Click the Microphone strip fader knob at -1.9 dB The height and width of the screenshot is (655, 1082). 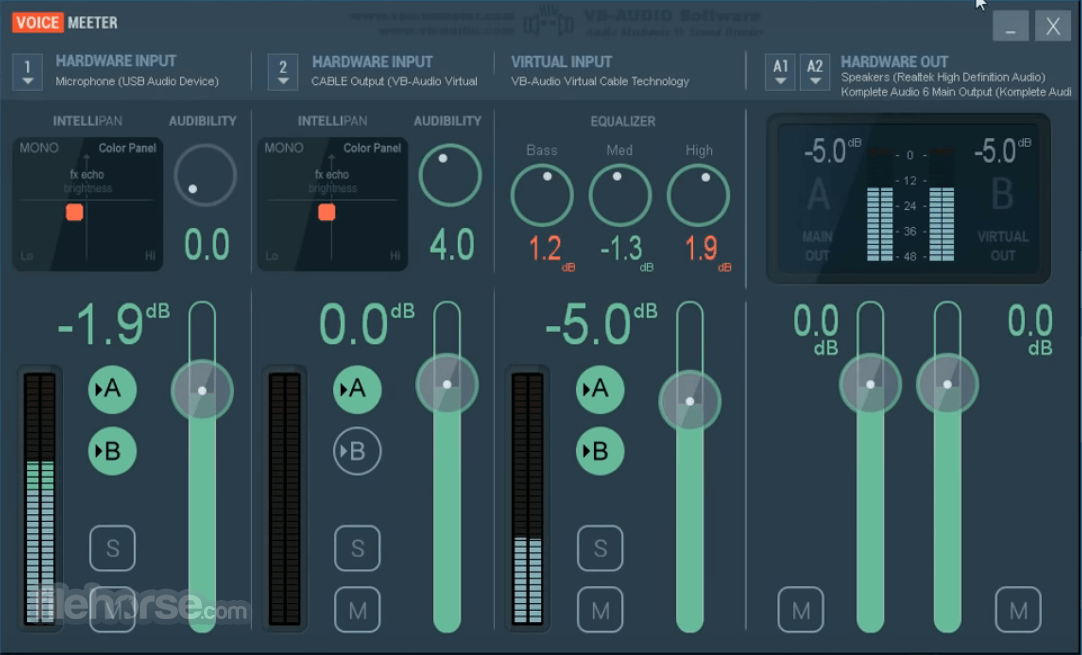coord(202,391)
